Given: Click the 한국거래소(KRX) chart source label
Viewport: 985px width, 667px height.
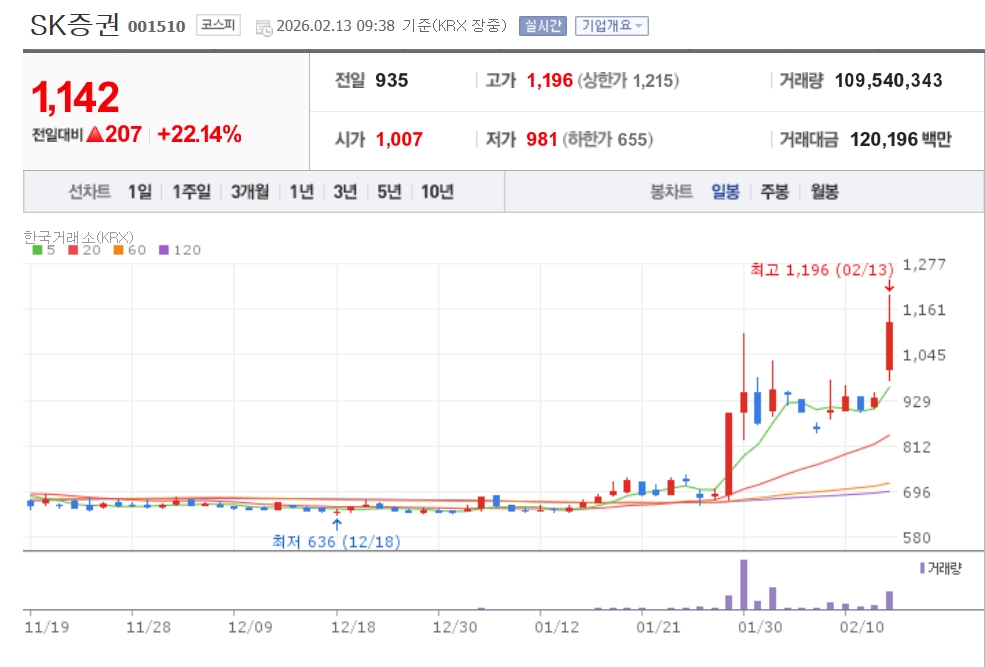Looking at the screenshot, I should click(x=79, y=237).
